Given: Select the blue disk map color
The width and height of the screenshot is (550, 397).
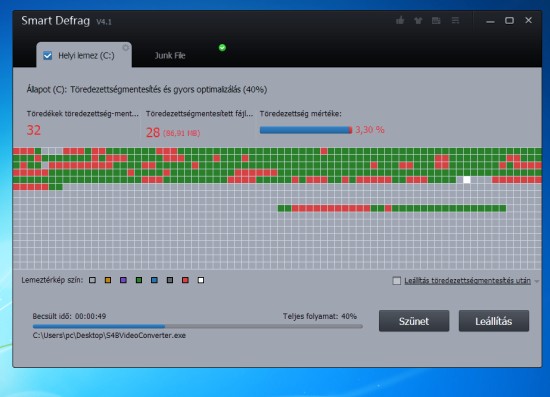Looking at the screenshot, I should click(154, 280).
